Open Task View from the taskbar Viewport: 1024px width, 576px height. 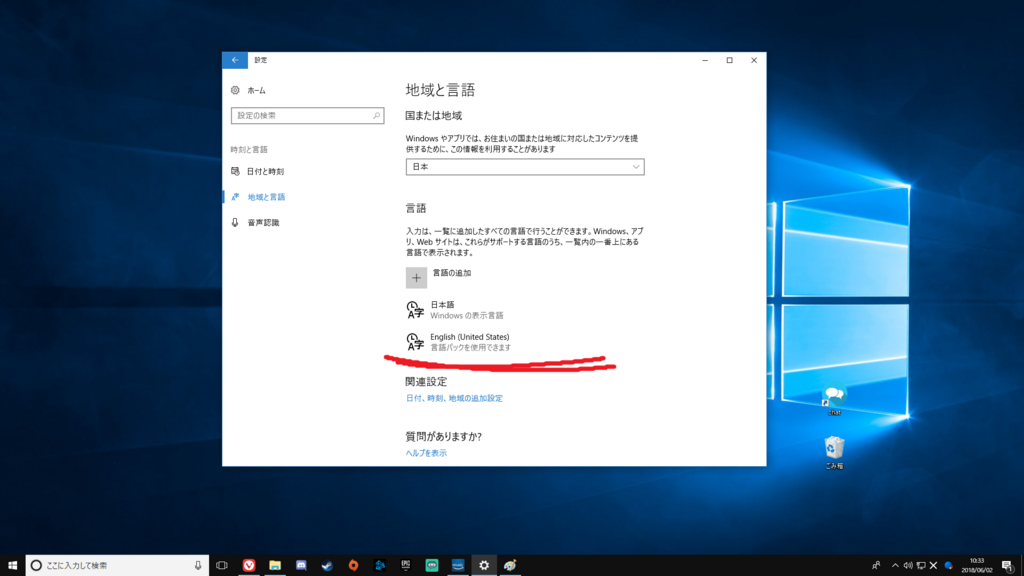point(222,566)
